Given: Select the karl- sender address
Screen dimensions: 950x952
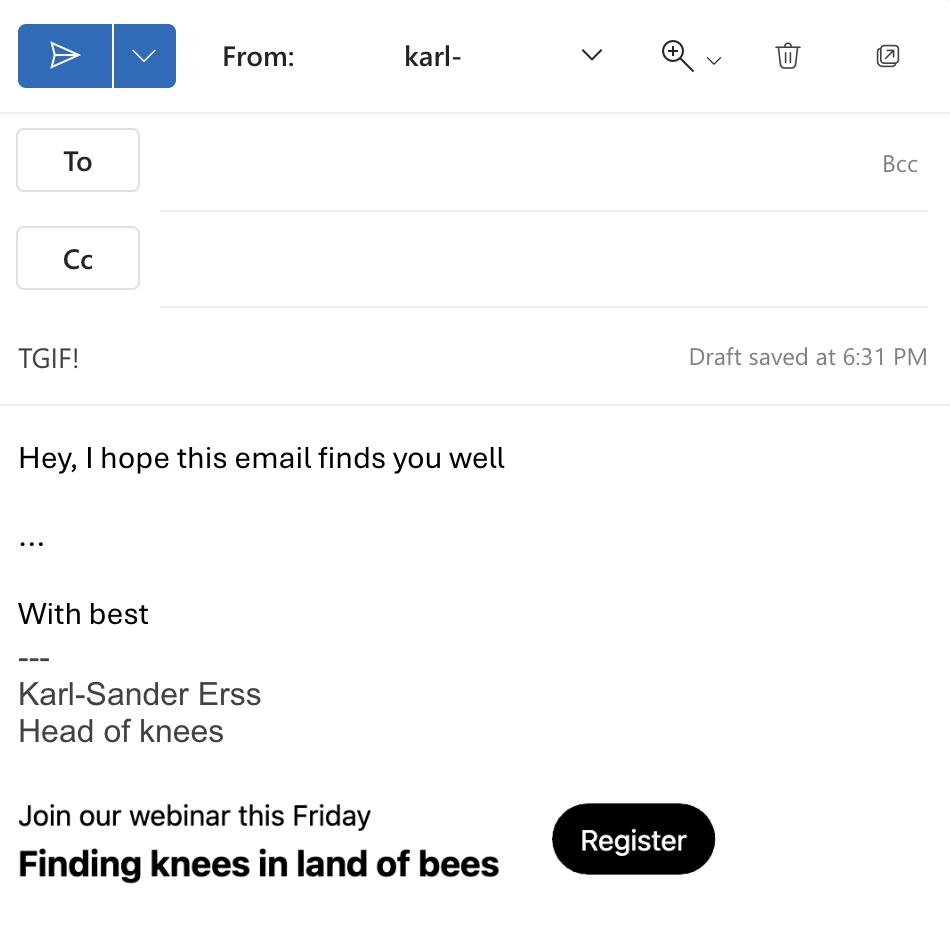Looking at the screenshot, I should (432, 56).
